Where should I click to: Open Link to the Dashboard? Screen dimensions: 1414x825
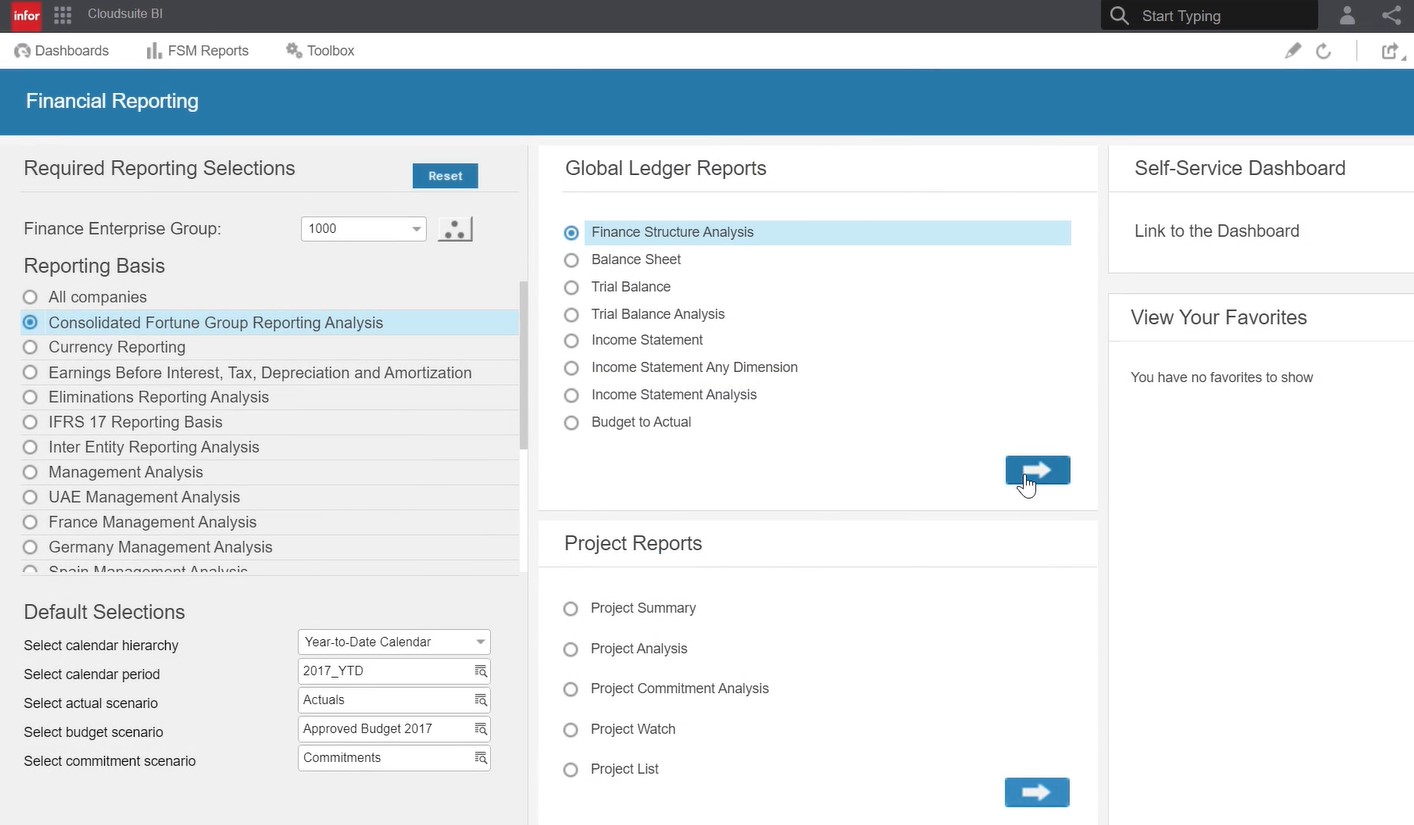[1217, 231]
